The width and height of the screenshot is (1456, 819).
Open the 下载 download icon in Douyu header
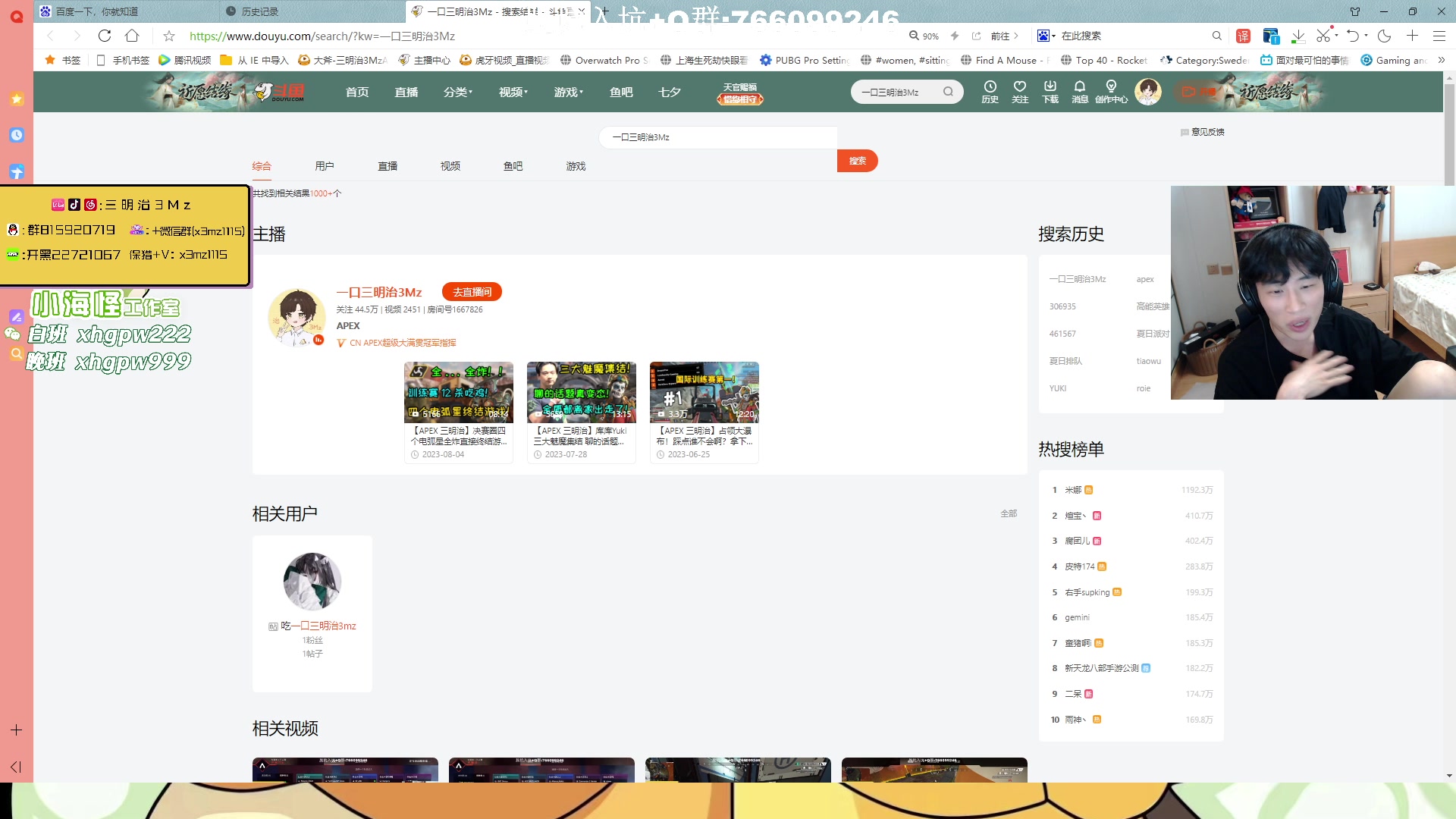(x=1050, y=92)
